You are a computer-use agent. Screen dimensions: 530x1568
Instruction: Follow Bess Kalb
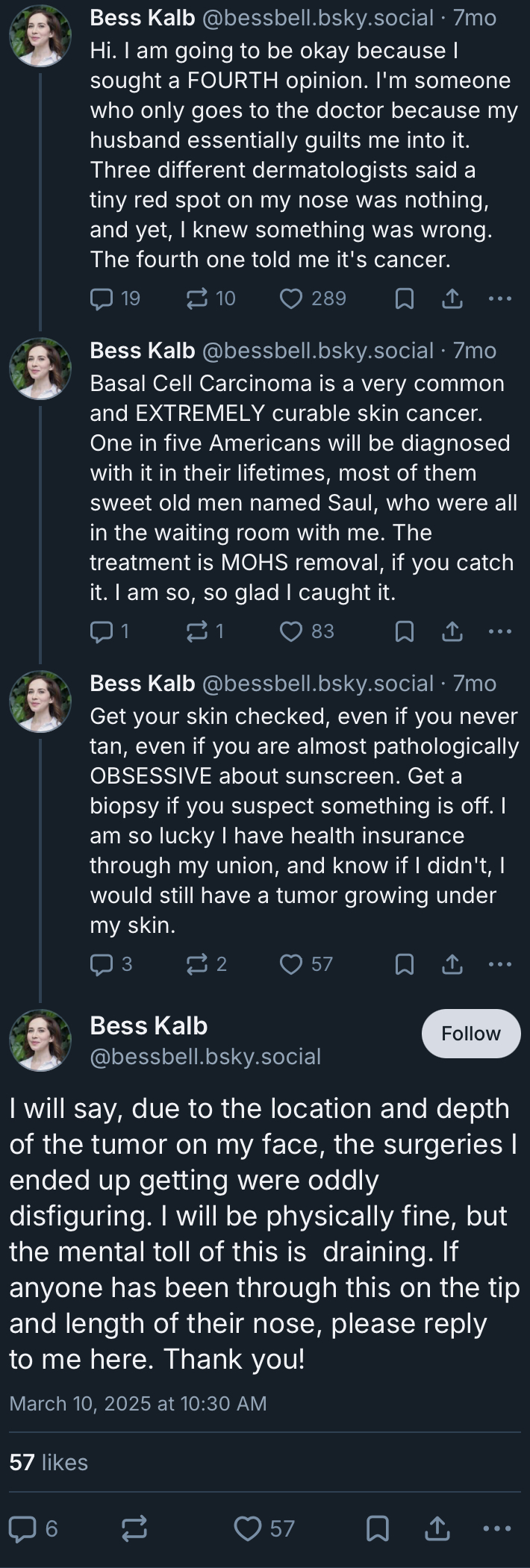(470, 1034)
